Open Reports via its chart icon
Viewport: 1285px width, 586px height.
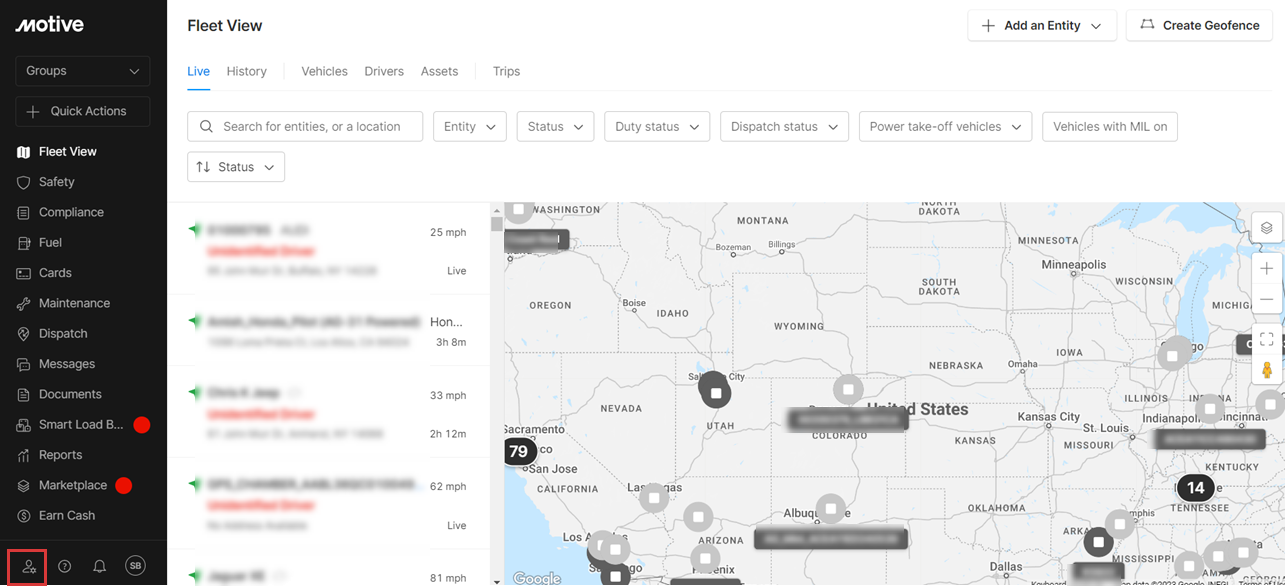[x=24, y=455]
